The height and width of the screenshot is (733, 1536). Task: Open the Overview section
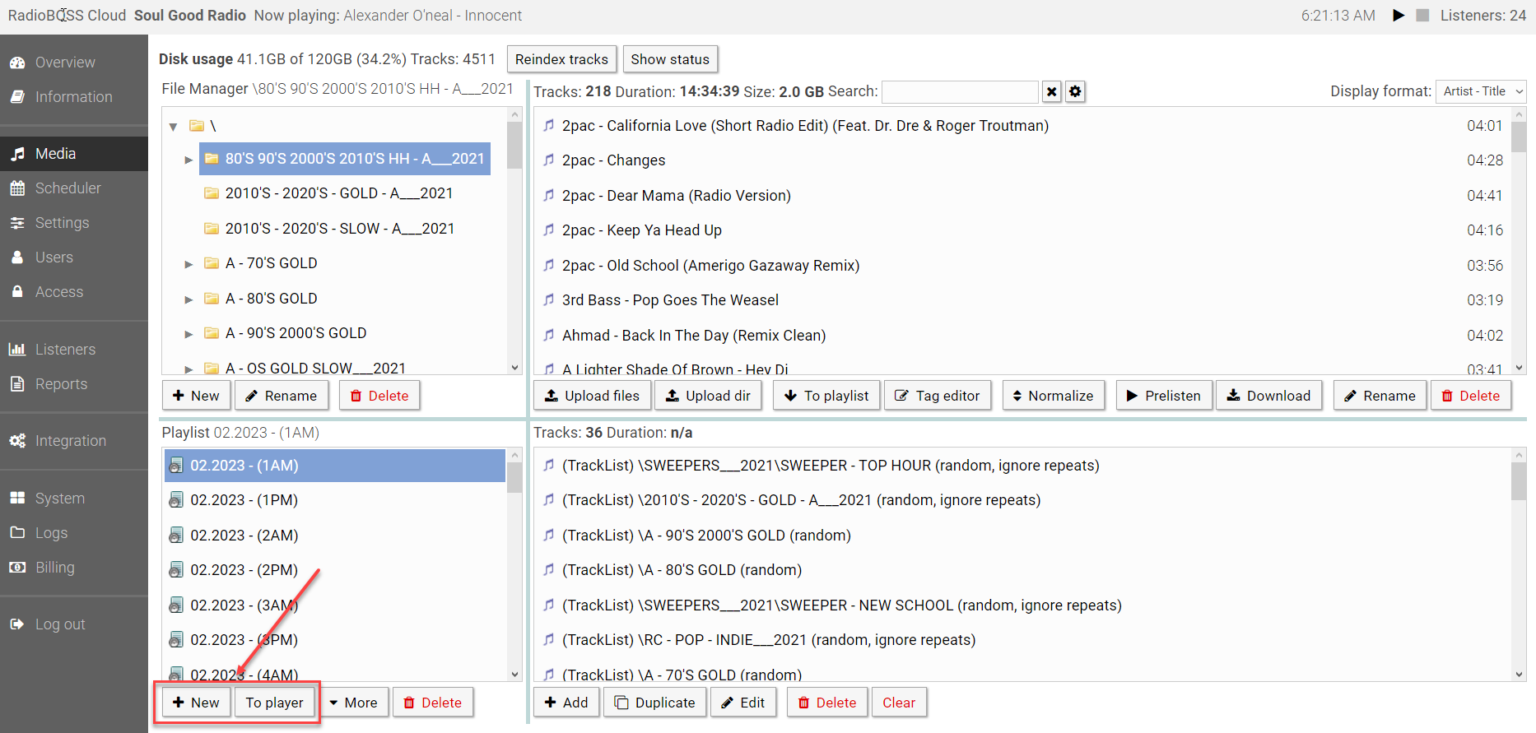point(64,61)
